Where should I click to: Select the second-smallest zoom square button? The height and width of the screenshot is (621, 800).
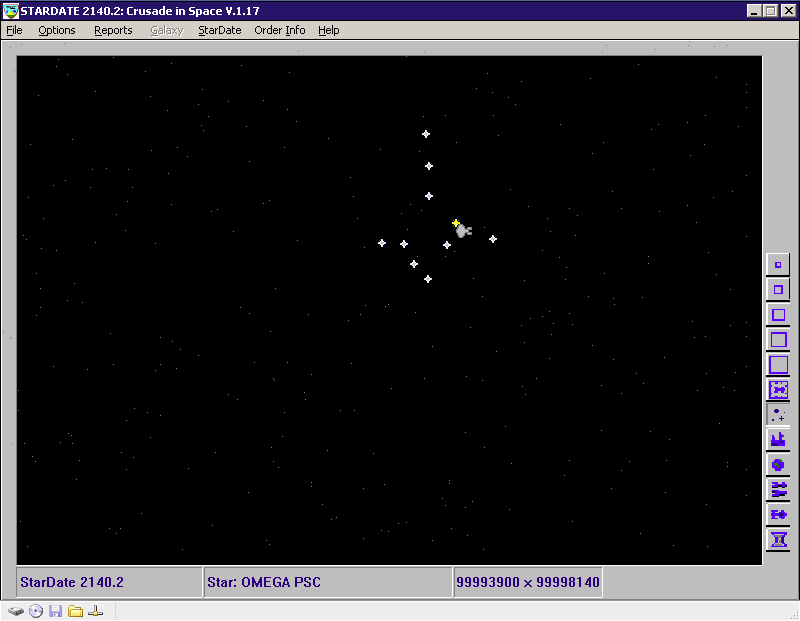(x=778, y=290)
